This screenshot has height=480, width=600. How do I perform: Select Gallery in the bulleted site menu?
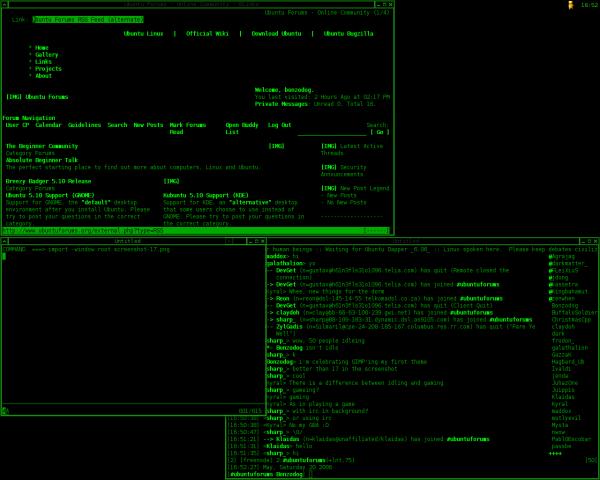(47, 55)
